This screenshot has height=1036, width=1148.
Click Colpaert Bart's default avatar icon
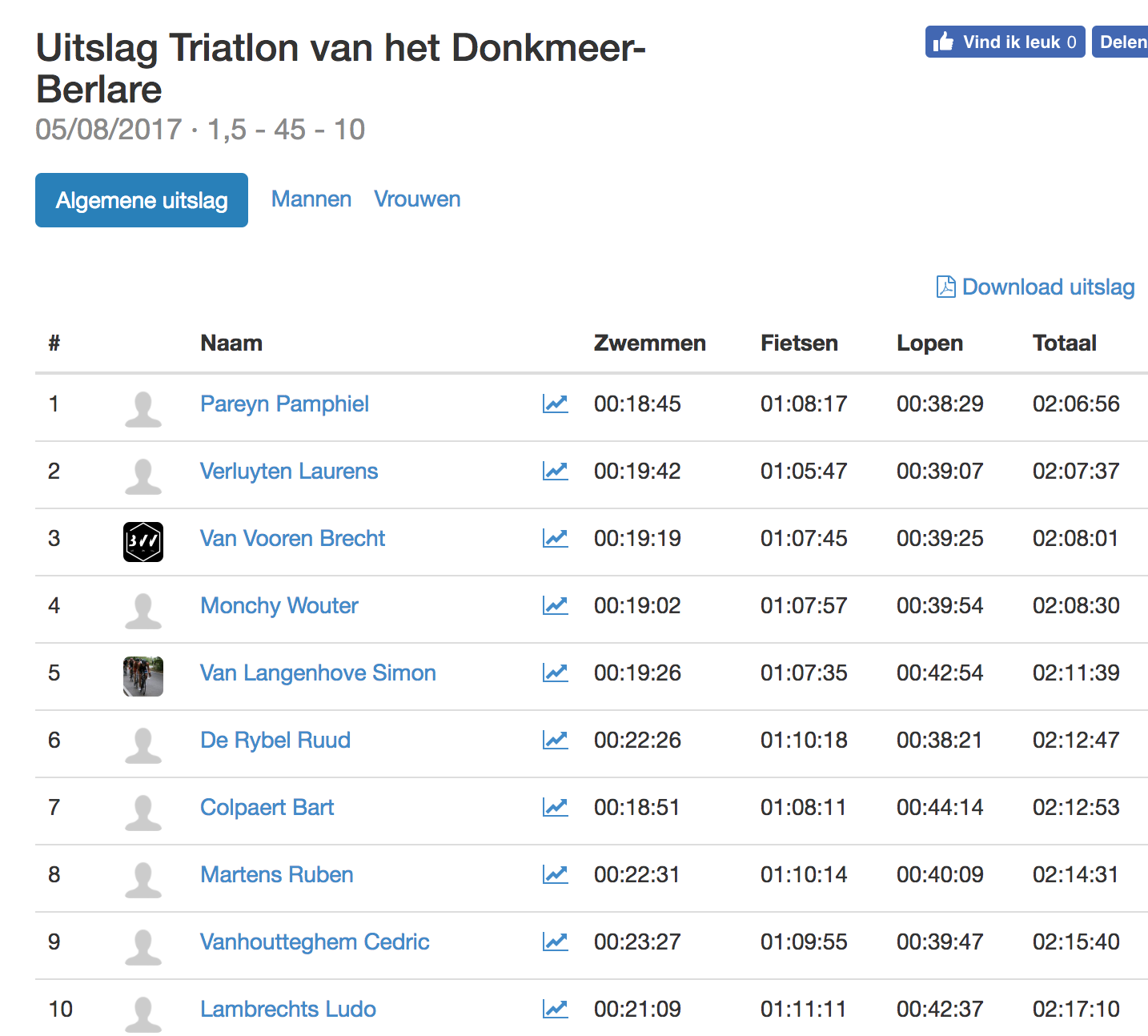tap(143, 813)
